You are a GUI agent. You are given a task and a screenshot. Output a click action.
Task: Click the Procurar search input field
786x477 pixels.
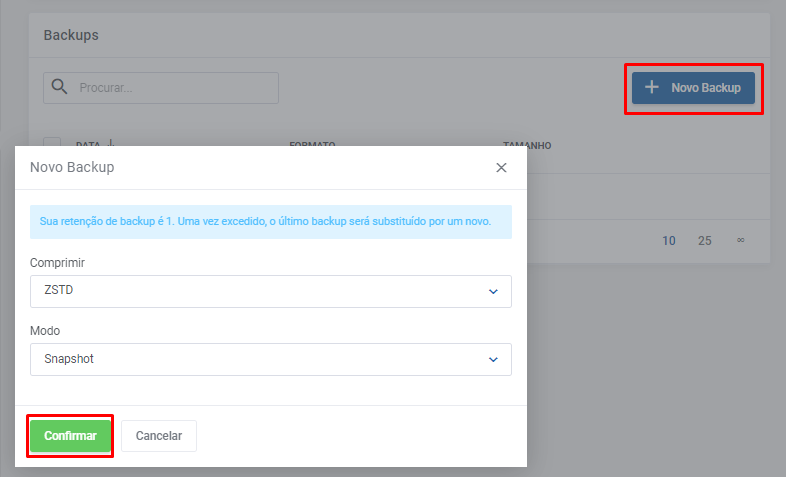[x=175, y=88]
